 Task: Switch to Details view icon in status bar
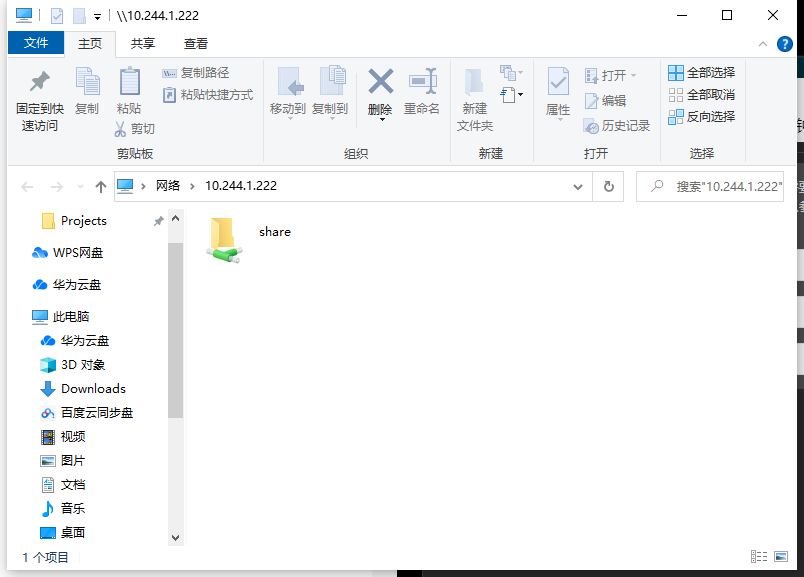point(759,557)
